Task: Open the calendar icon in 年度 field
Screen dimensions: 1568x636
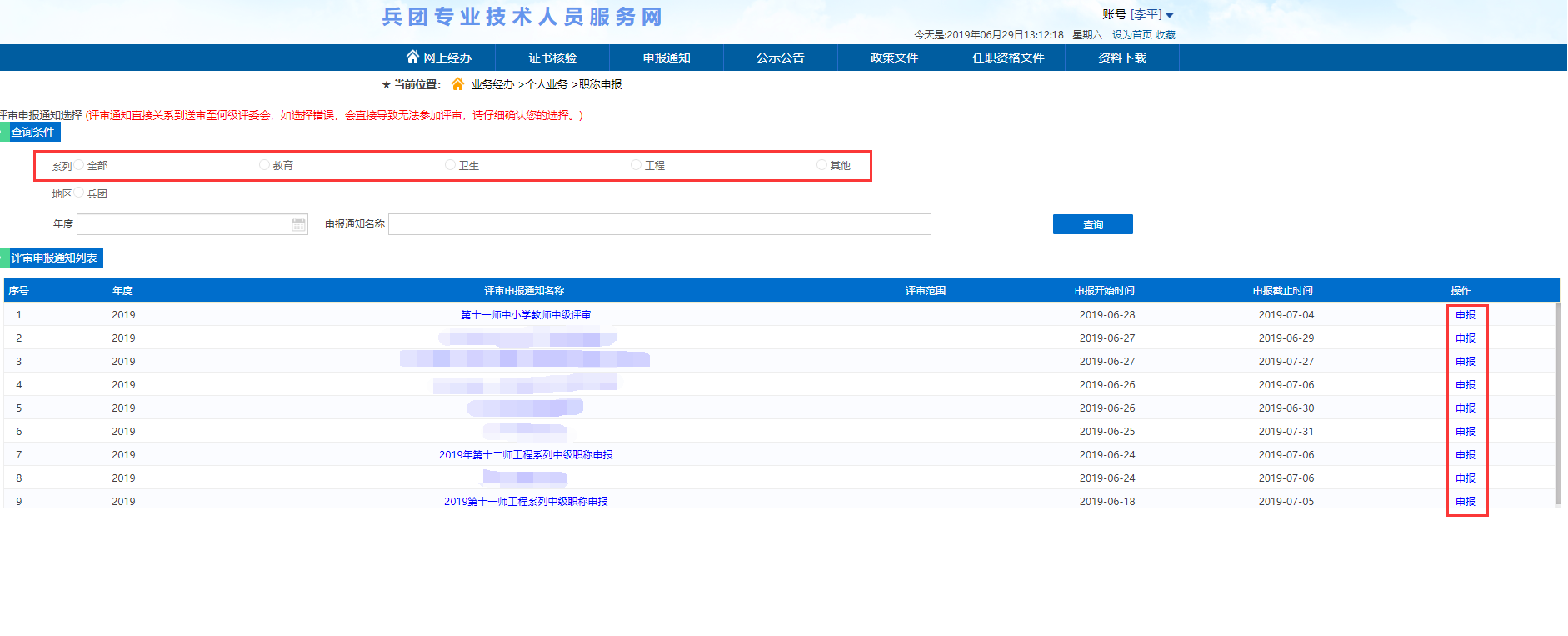Action: click(298, 224)
